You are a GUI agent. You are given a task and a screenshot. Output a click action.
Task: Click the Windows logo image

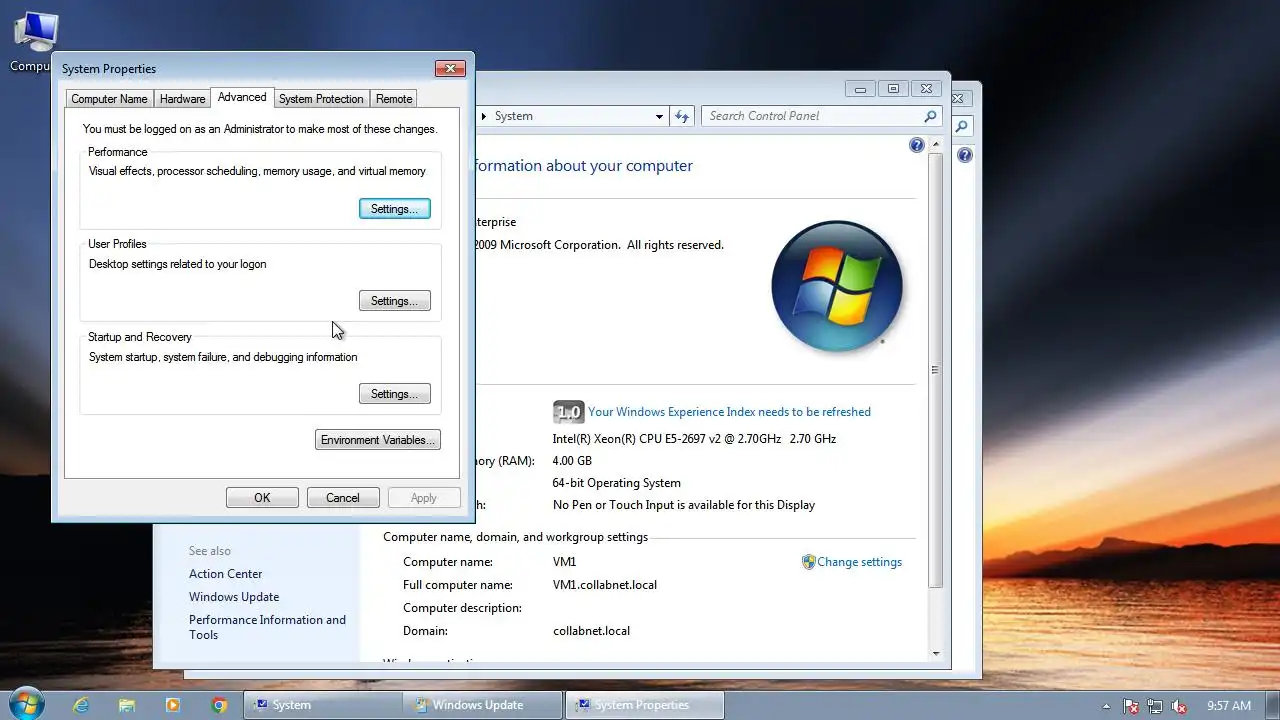pyautogui.click(x=837, y=287)
